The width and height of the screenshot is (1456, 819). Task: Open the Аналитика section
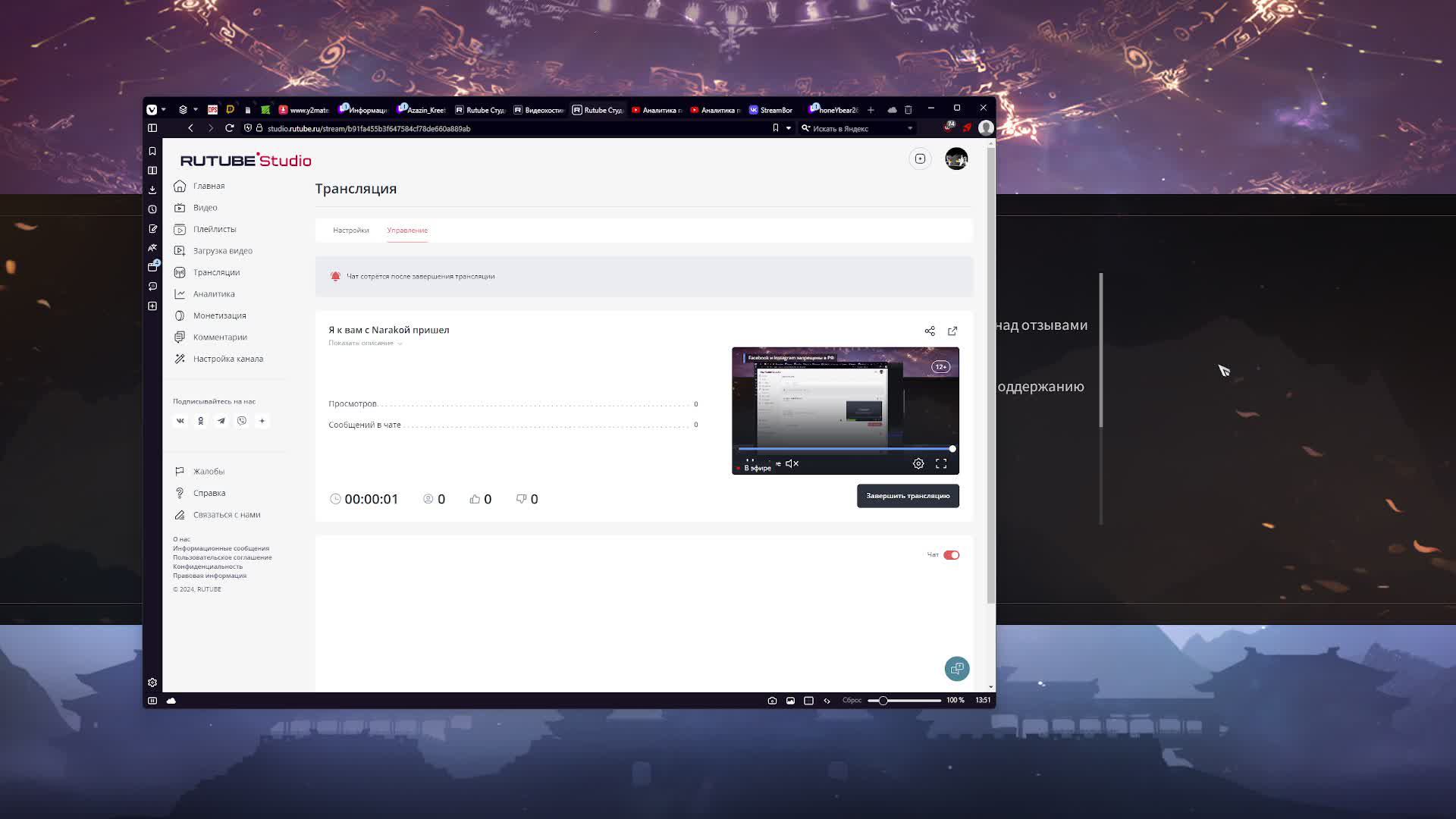click(x=213, y=294)
